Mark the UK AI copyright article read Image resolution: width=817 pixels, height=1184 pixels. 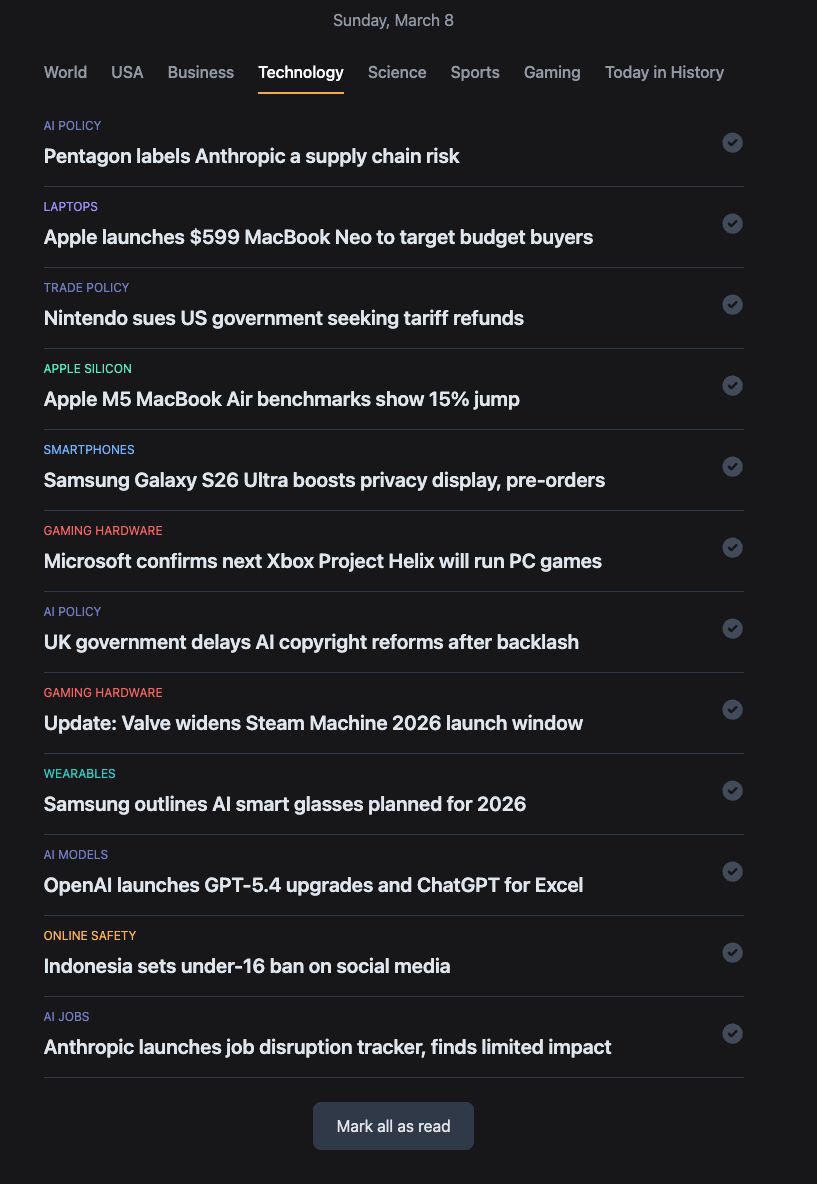(733, 629)
